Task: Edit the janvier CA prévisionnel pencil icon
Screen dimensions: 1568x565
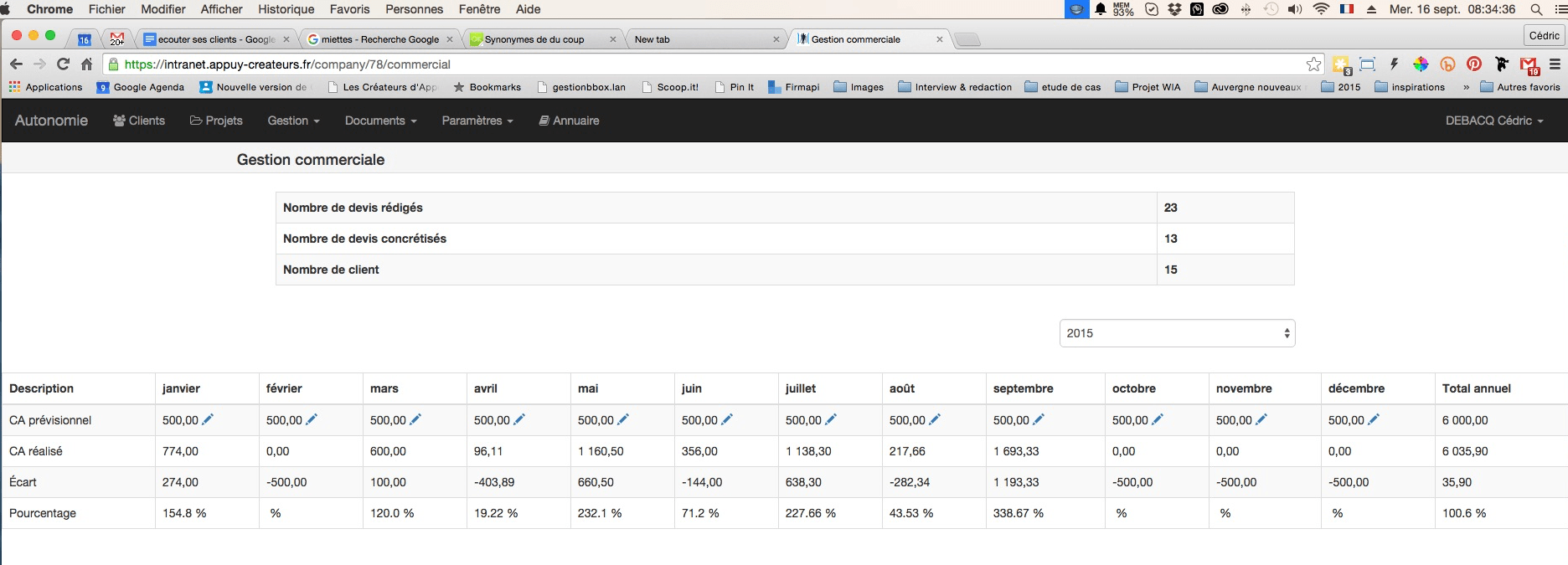Action: click(x=208, y=419)
